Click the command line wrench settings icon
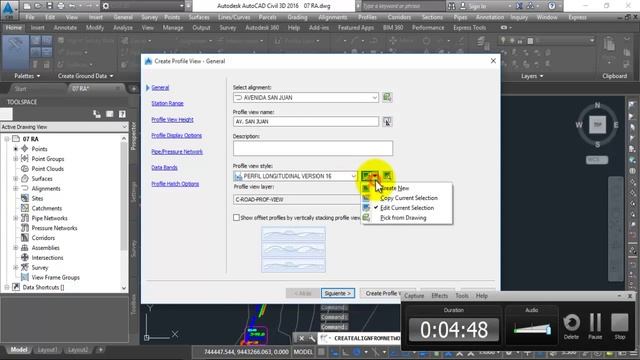Screen dimensions: 640x360 click(x=312, y=338)
